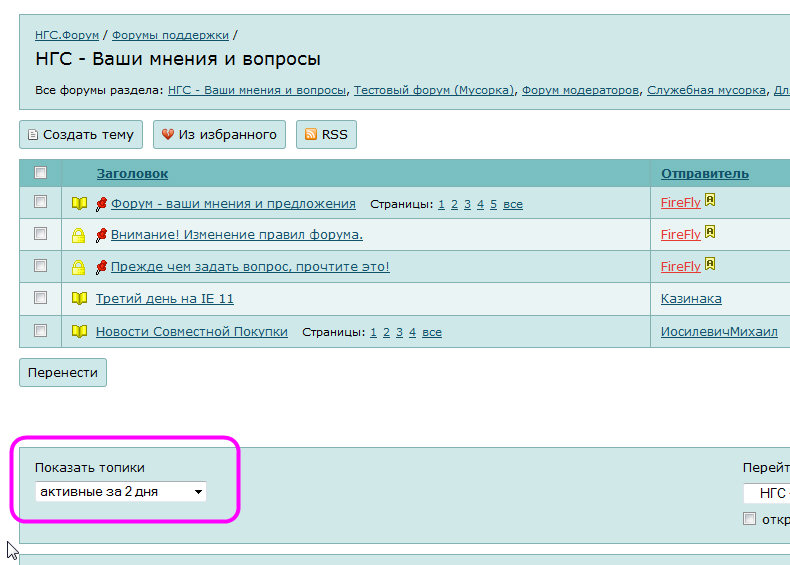This screenshot has width=790, height=565.
Task: Check the box for 'Прежде чем задать вопрос'
Action: point(40,265)
